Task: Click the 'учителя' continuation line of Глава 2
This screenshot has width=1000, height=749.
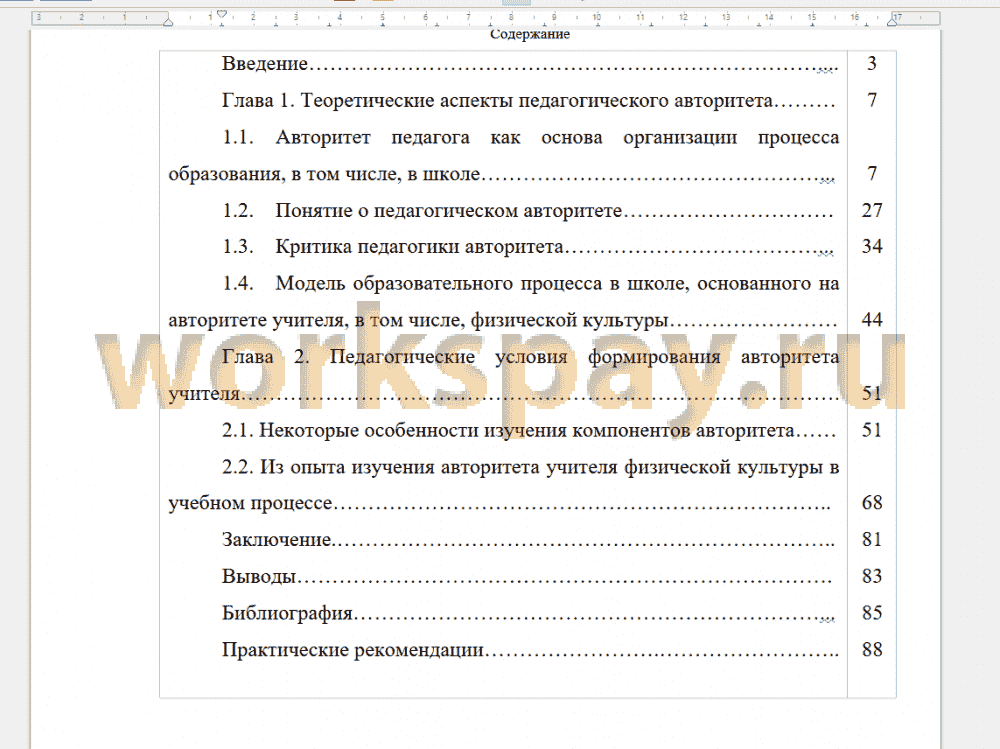Action: click(504, 394)
